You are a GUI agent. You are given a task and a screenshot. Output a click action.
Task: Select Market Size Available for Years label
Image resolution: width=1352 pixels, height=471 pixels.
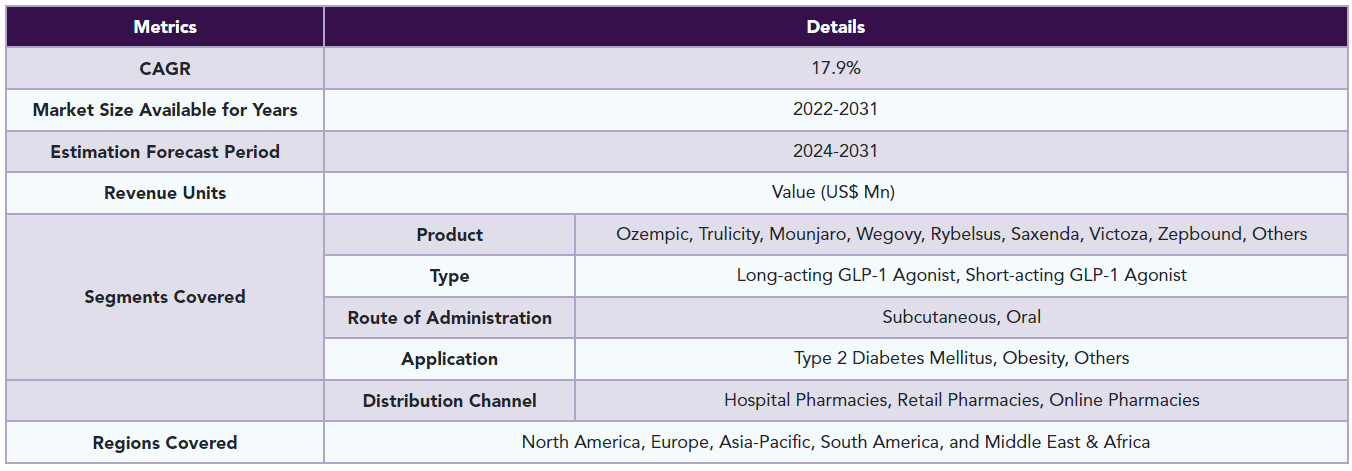pos(165,110)
